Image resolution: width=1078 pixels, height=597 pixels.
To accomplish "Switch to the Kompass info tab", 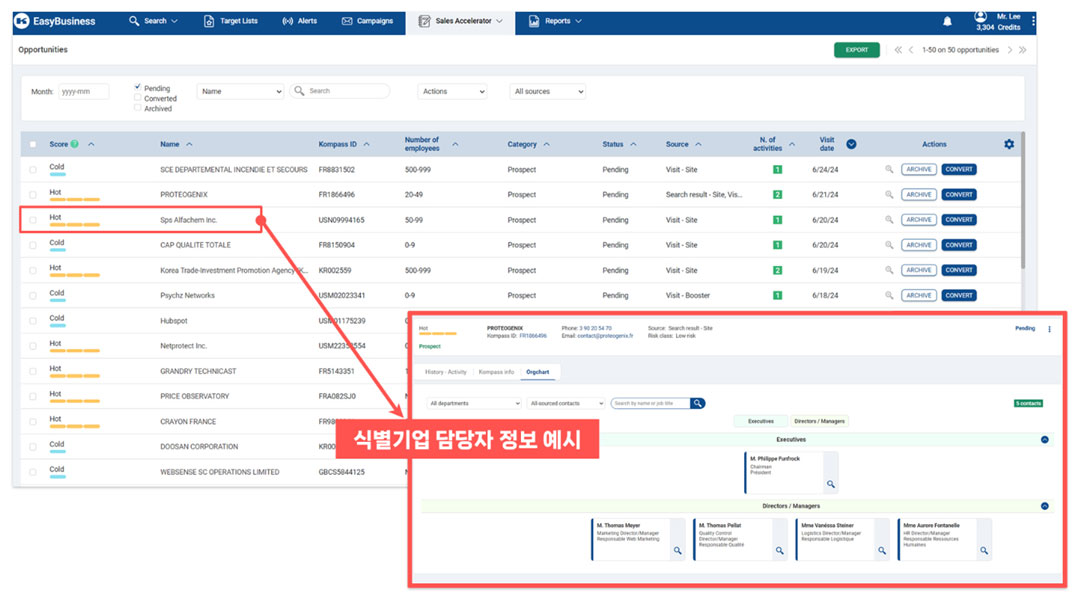I will pos(496,372).
